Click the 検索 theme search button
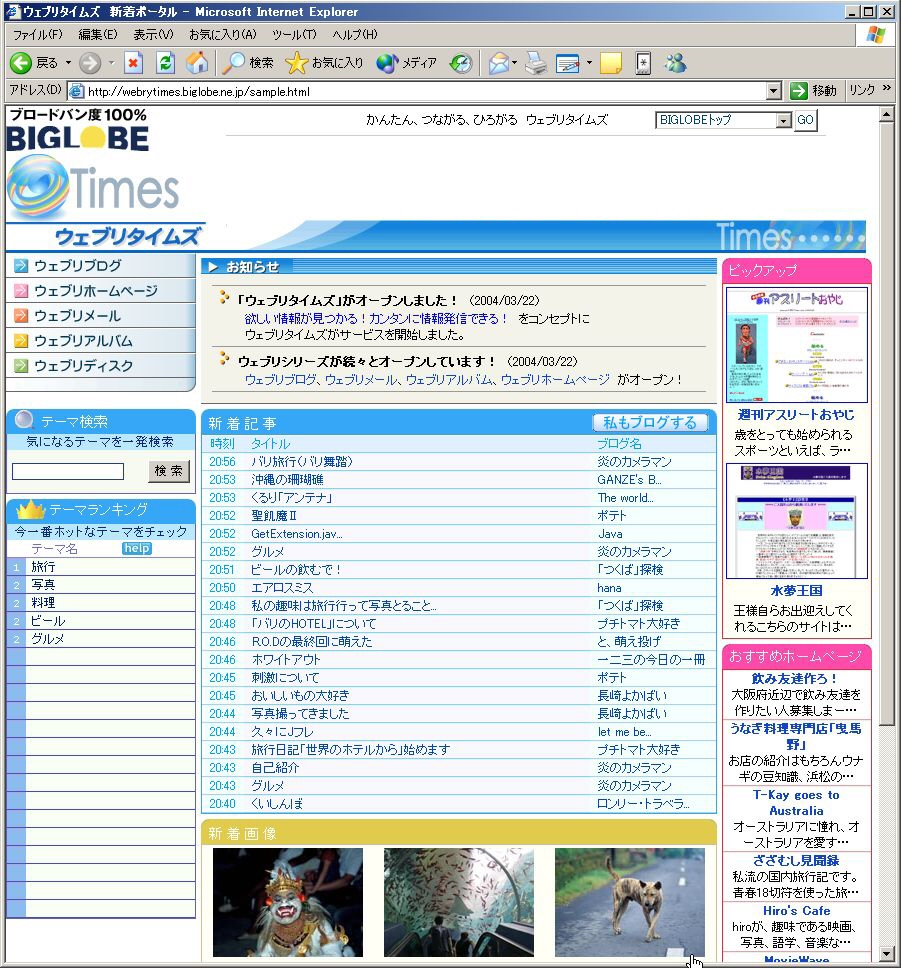The width and height of the screenshot is (901, 968). (169, 471)
